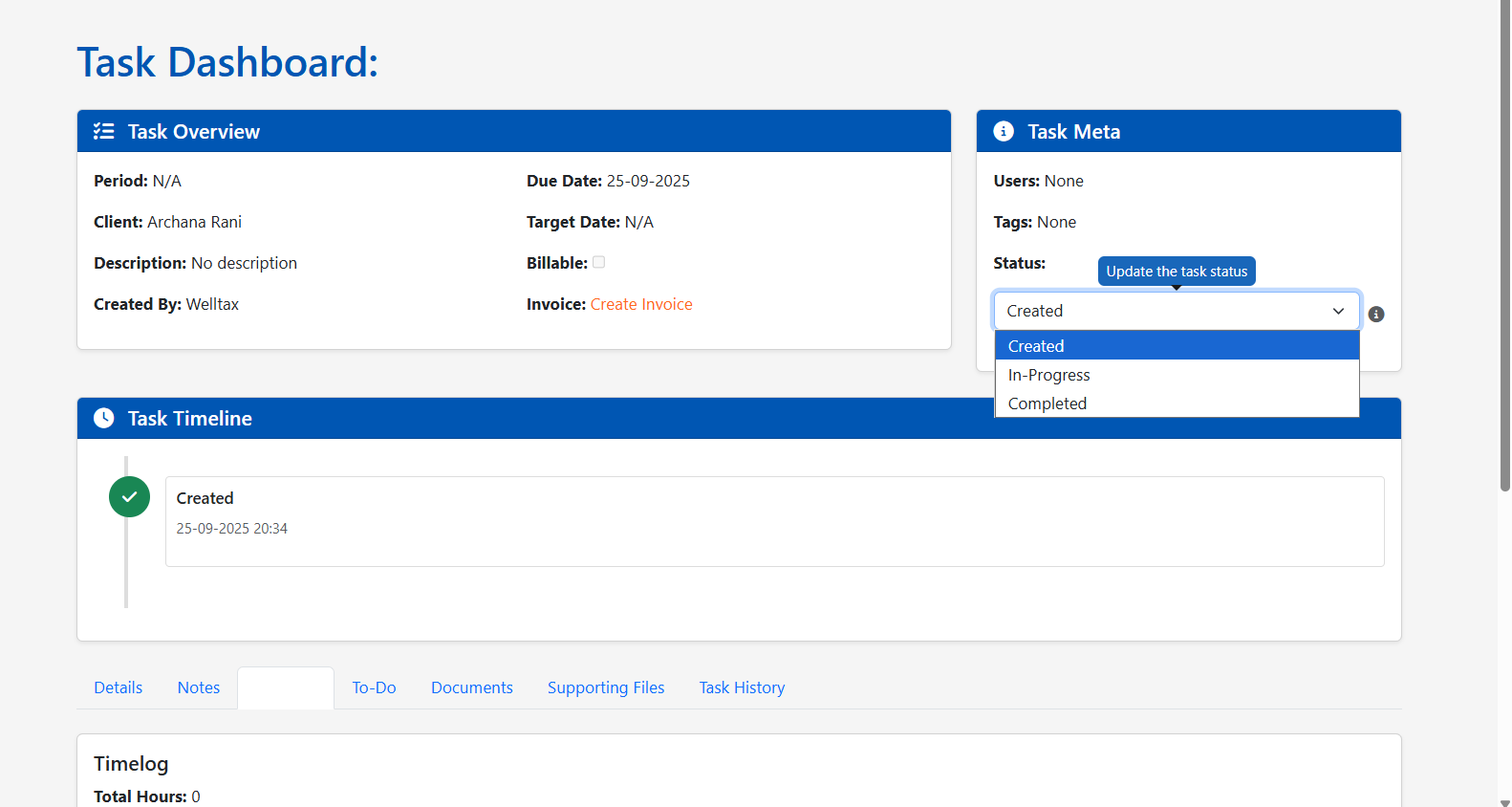The image size is (1512, 807).
Task: Select In-Progress from the status list
Action: click(x=1048, y=375)
